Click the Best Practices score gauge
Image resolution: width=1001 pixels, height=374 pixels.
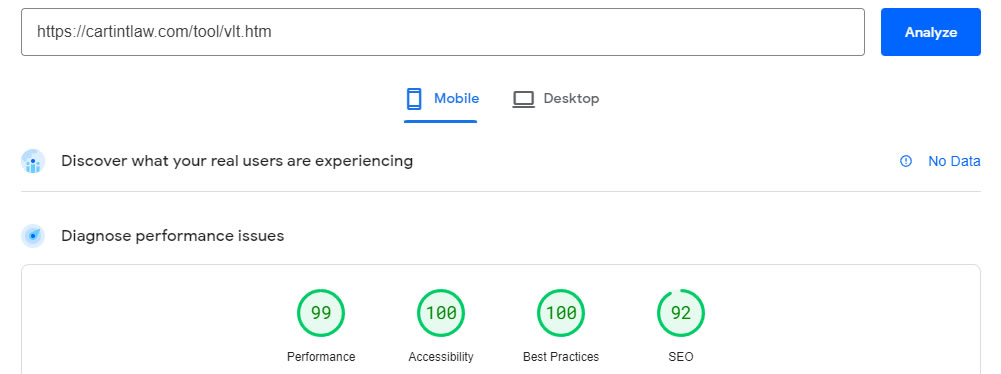561,313
